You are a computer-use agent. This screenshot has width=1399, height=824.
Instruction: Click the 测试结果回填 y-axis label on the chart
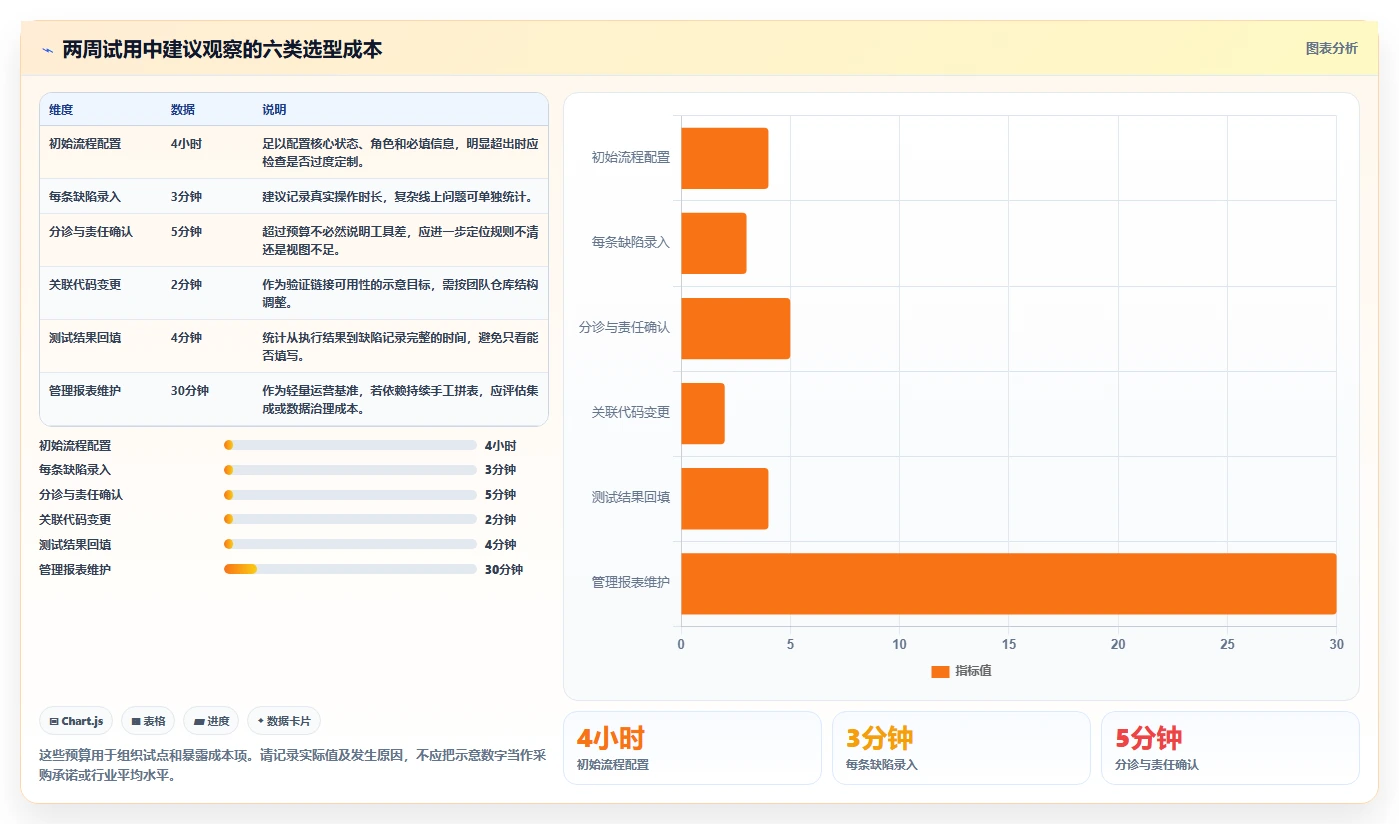[631, 498]
